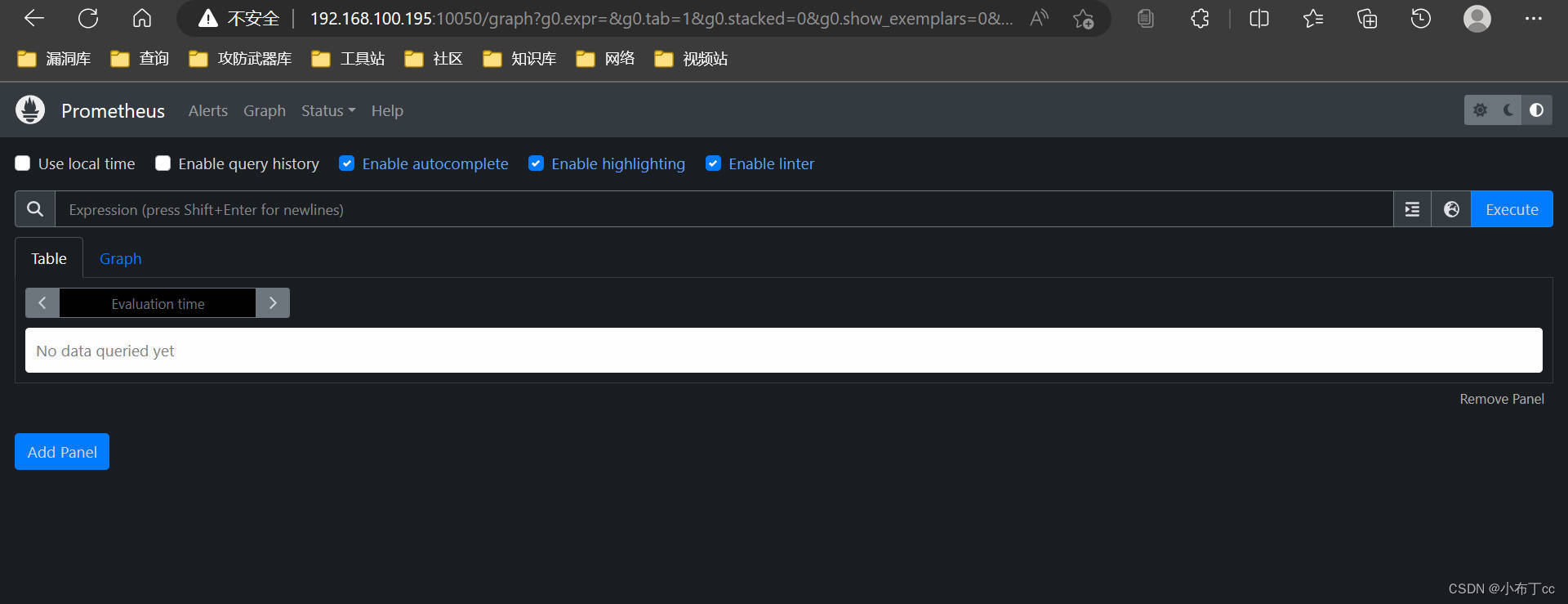
Task: Toggle Enable linter checkbox
Action: click(x=713, y=163)
